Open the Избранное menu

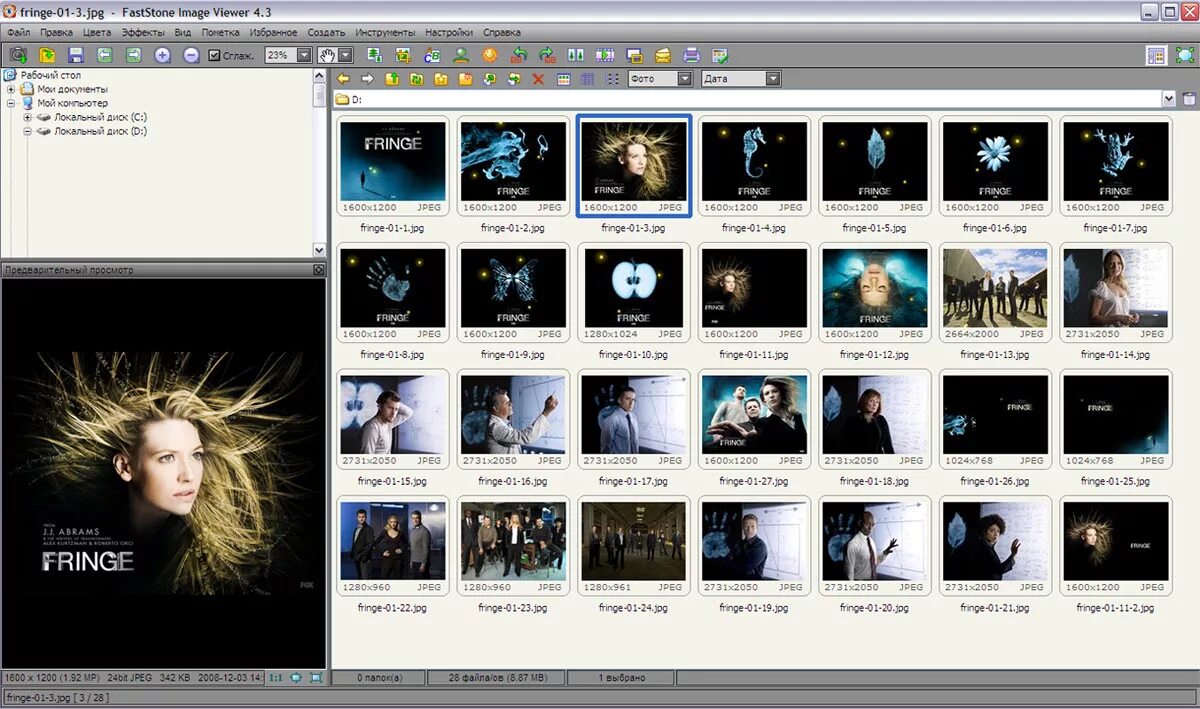click(273, 33)
